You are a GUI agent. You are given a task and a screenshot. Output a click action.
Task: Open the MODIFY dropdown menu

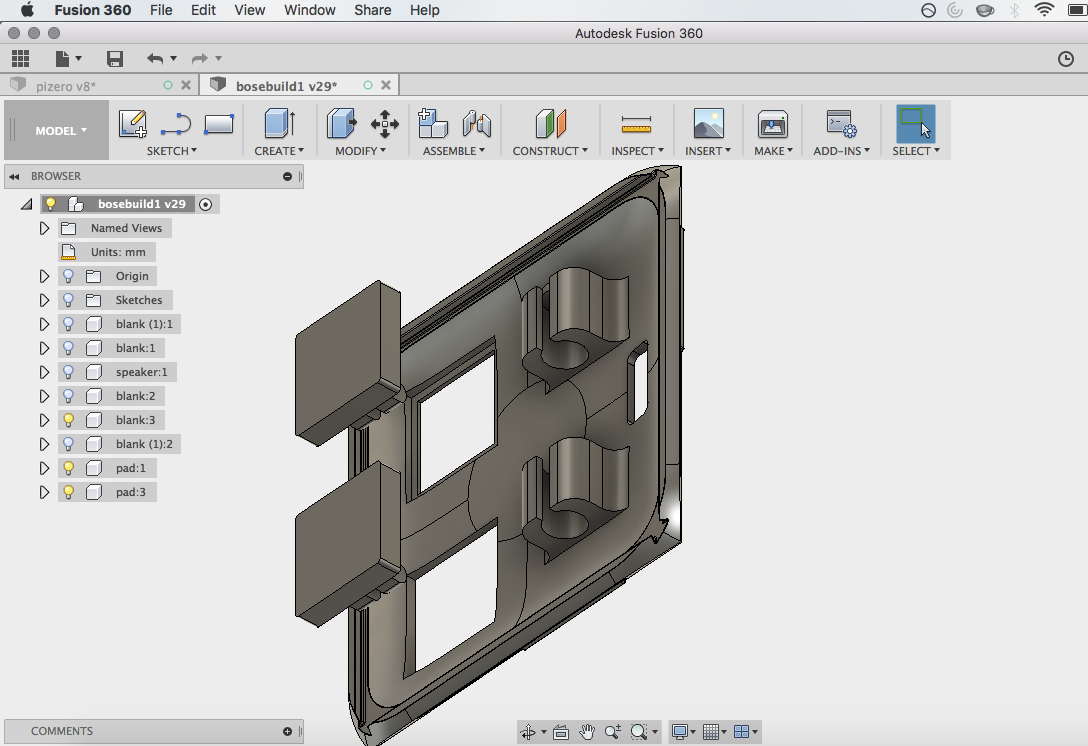[x=360, y=151]
